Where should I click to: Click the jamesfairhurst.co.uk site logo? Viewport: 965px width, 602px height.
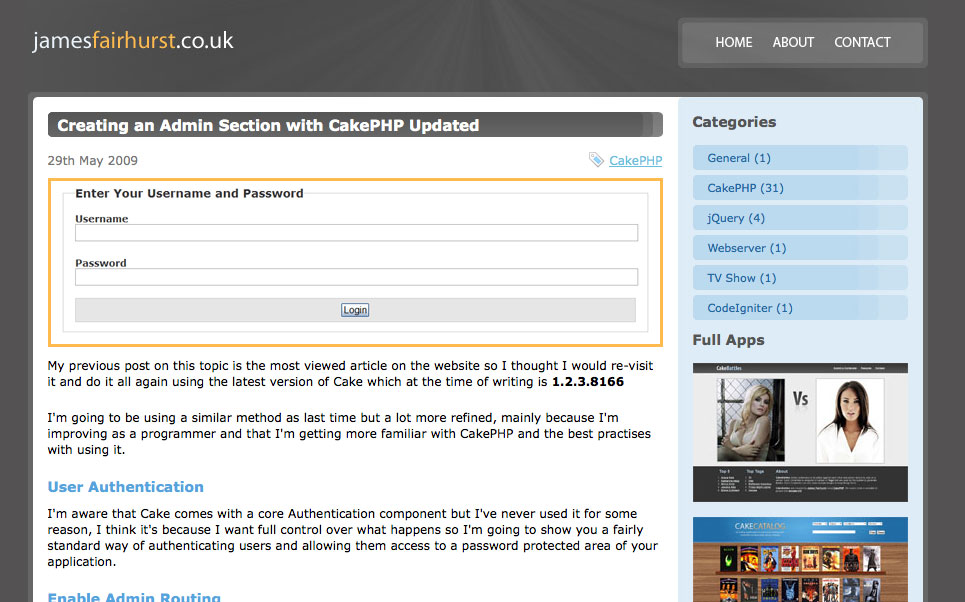click(133, 41)
